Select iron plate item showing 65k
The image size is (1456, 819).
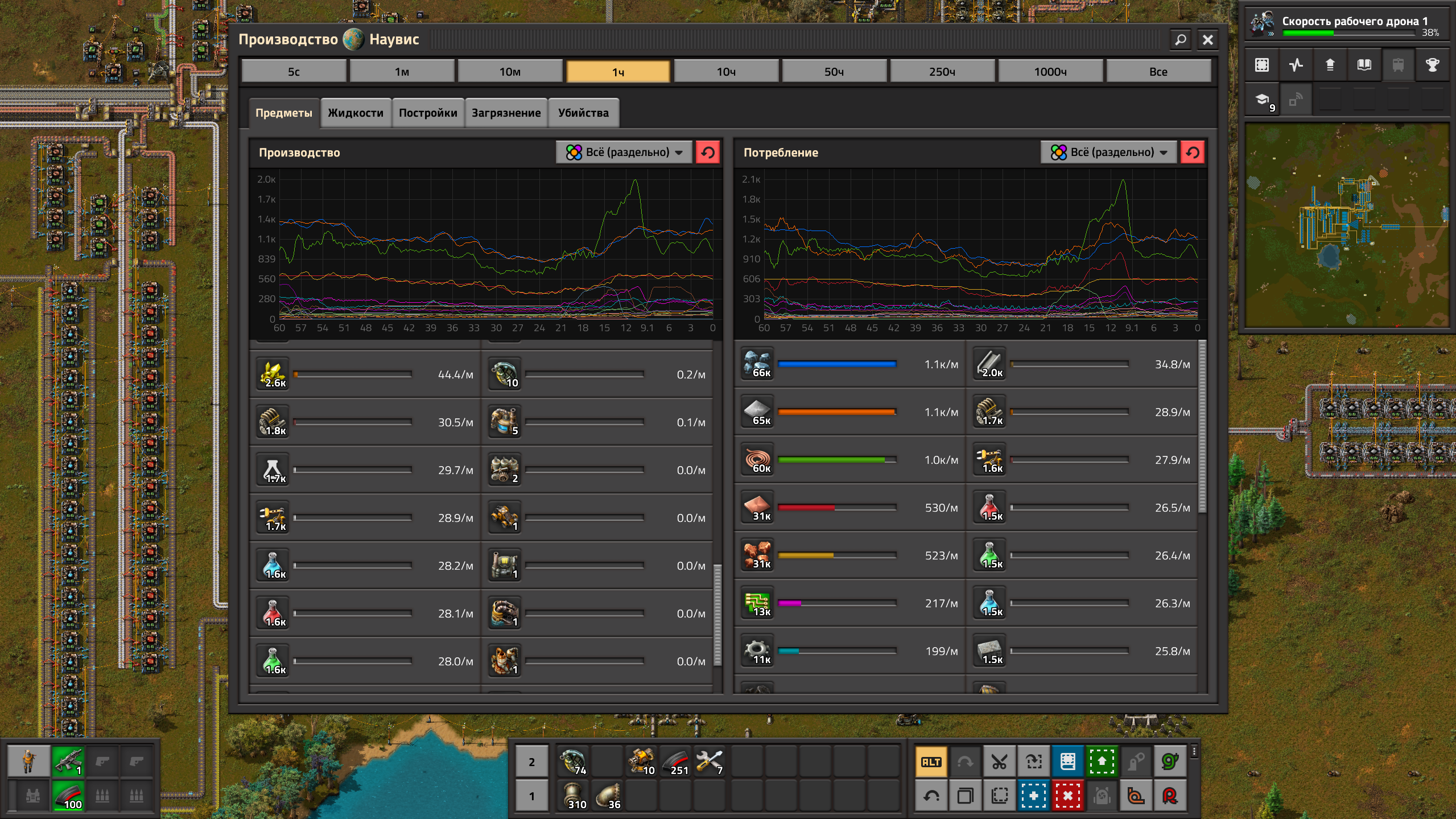[x=758, y=412]
